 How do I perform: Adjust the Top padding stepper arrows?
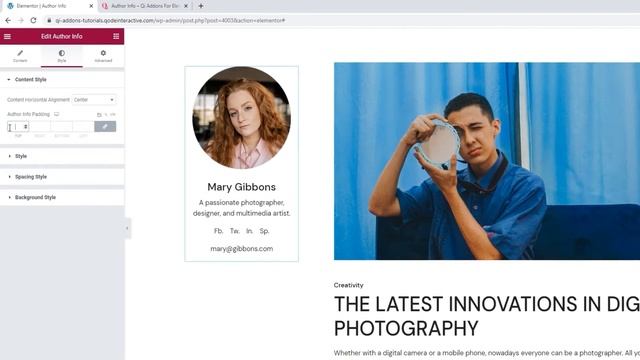pyautogui.click(x=26, y=127)
